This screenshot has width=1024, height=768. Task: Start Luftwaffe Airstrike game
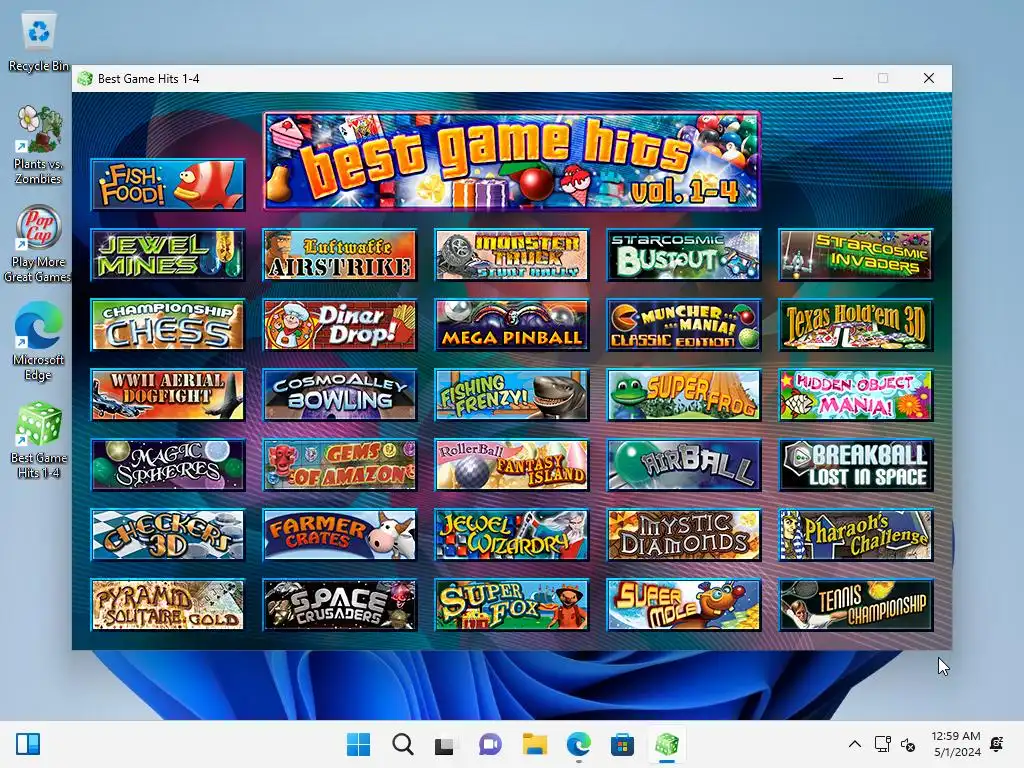340,255
